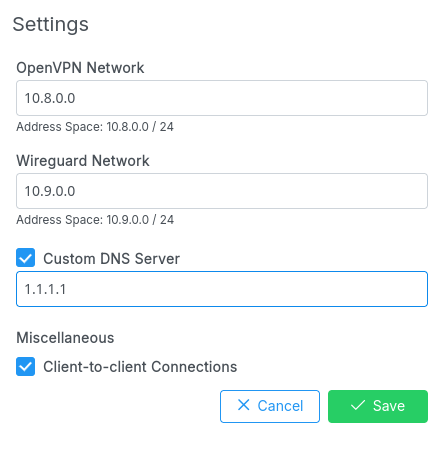Click the Client-to-client Connections label text

point(140,367)
